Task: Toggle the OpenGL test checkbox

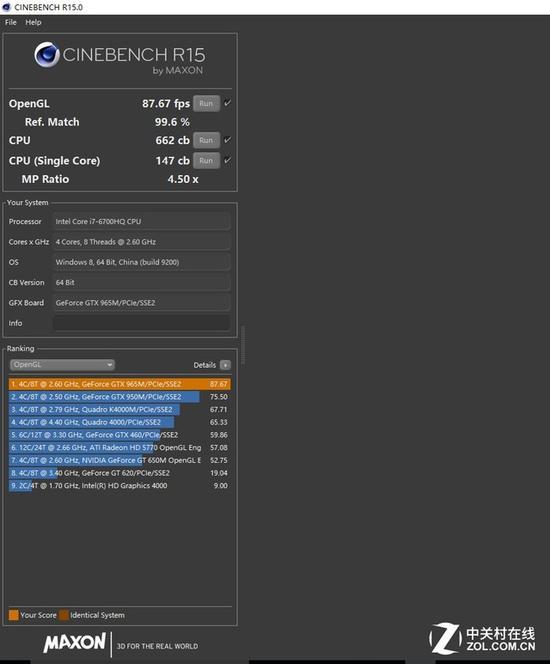Action: coord(227,103)
